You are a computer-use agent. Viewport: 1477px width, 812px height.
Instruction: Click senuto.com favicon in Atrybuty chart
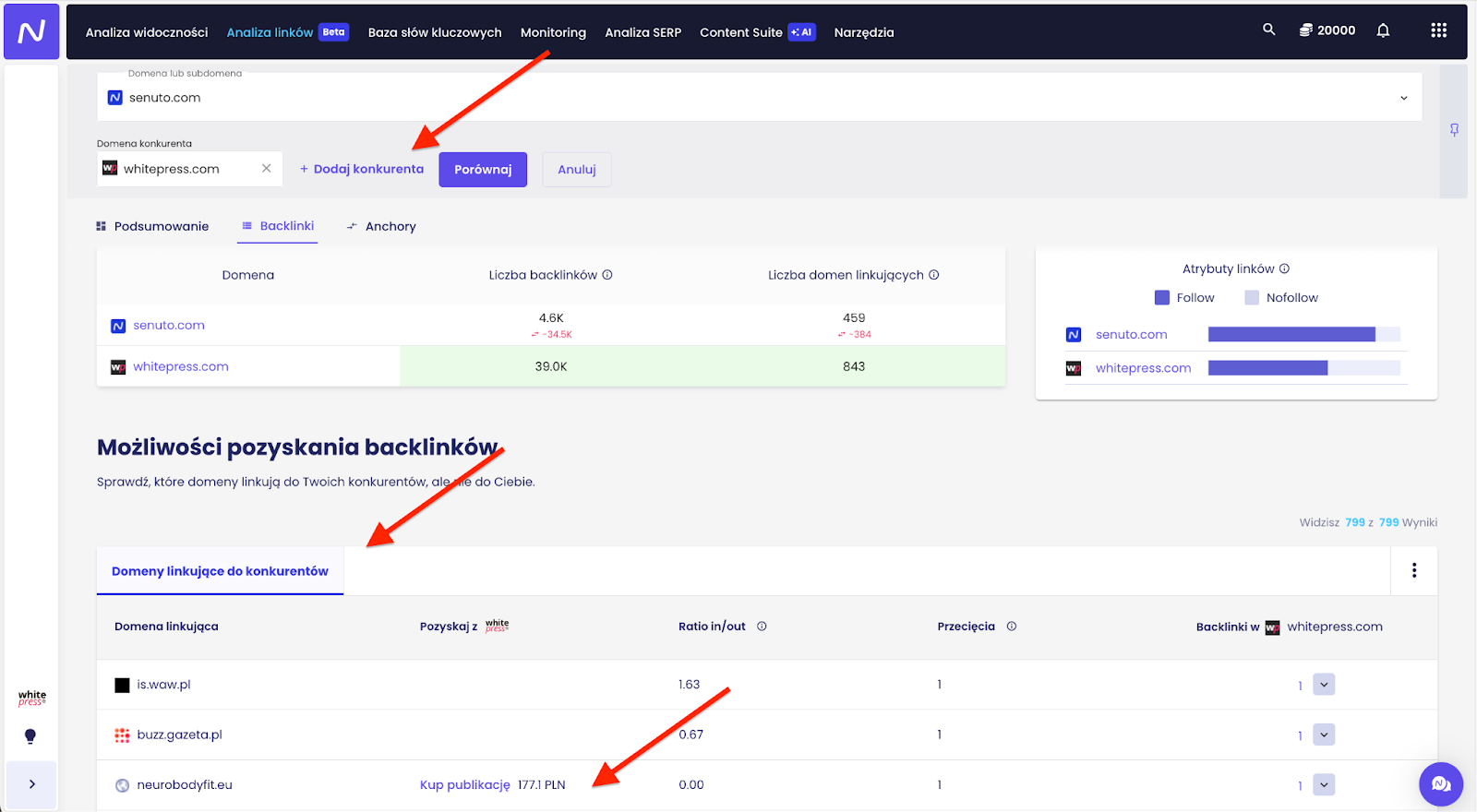(1073, 335)
